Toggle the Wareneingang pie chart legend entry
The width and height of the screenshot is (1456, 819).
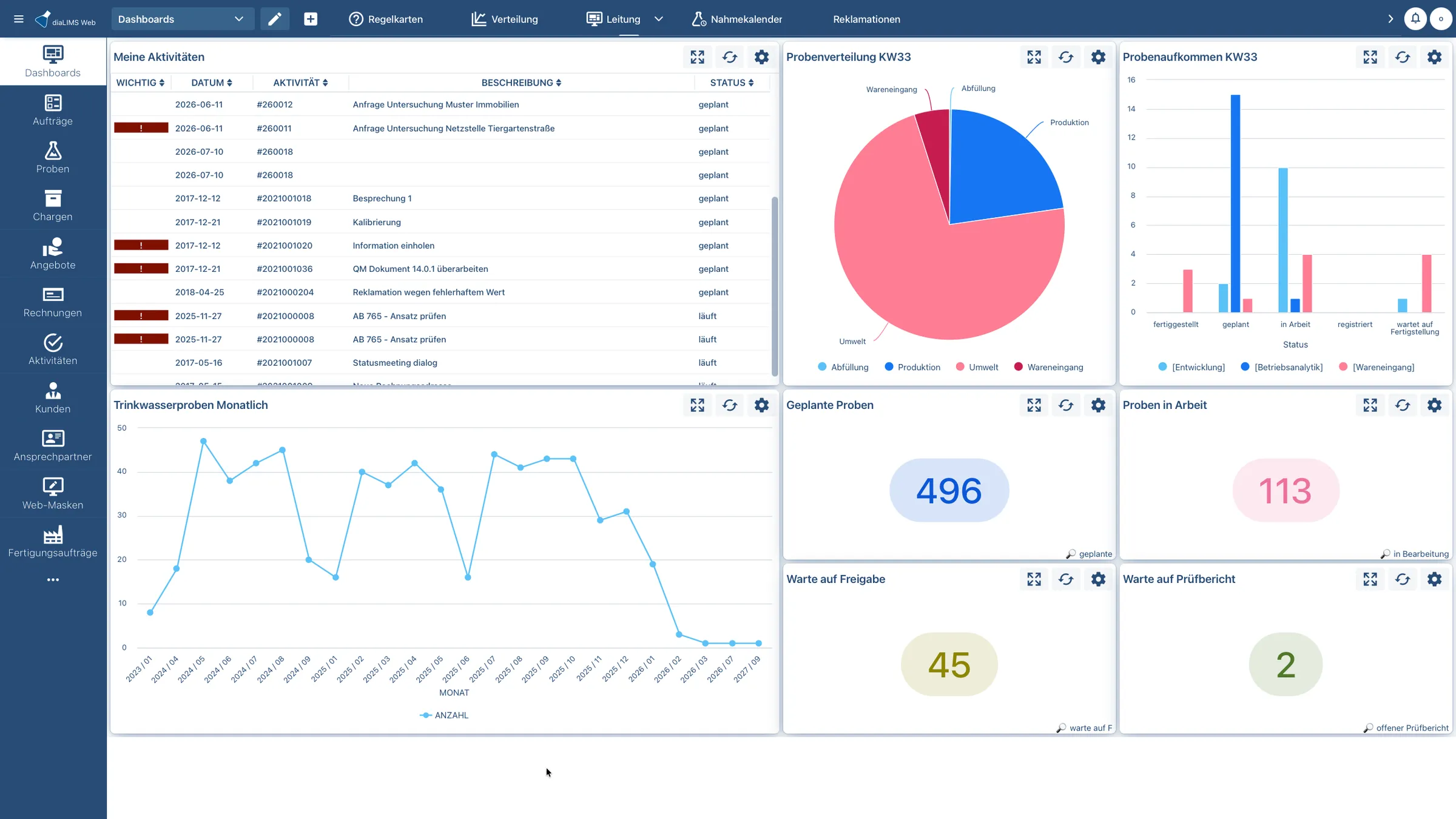1048,367
